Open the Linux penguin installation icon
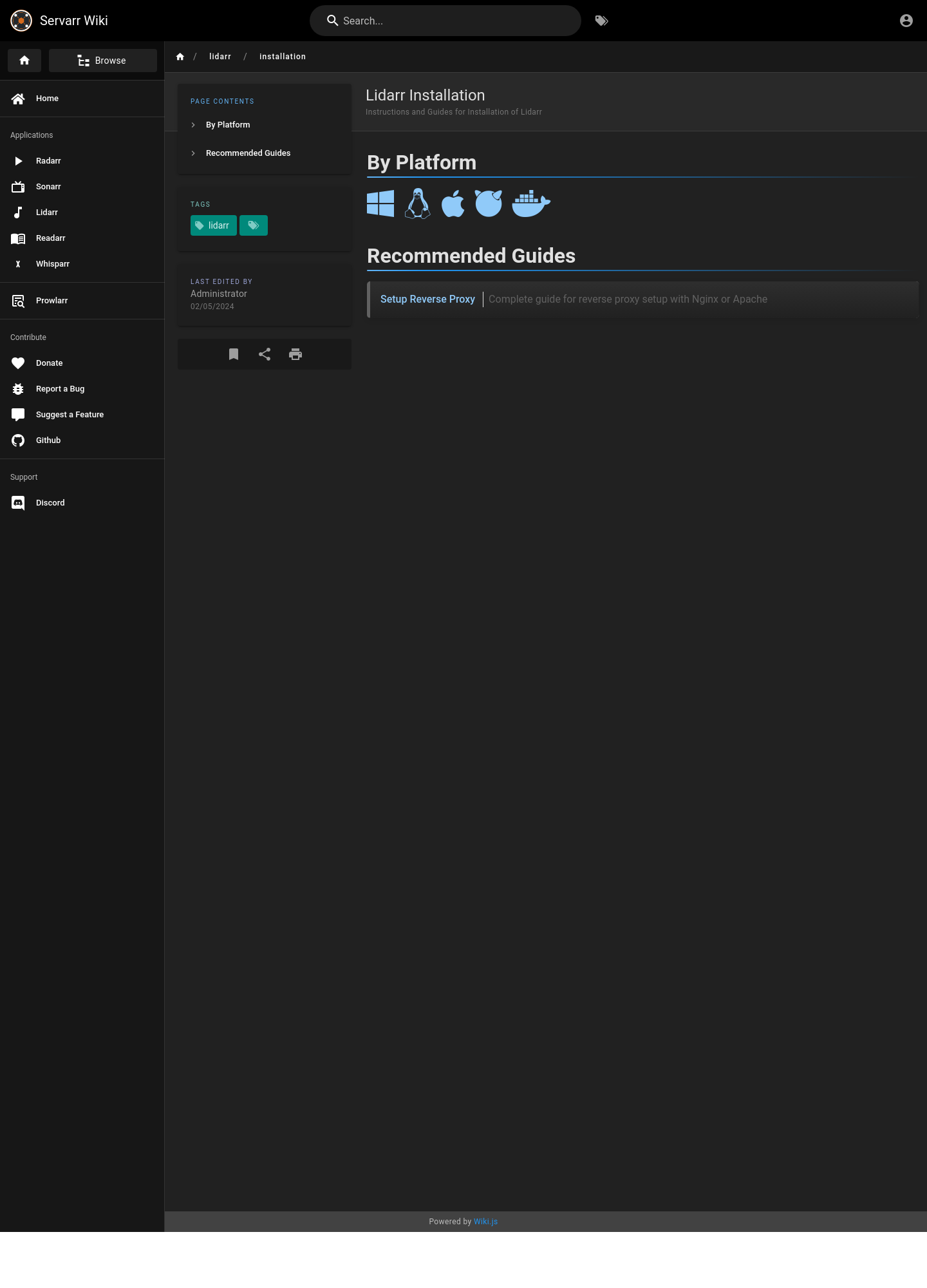 [x=418, y=204]
